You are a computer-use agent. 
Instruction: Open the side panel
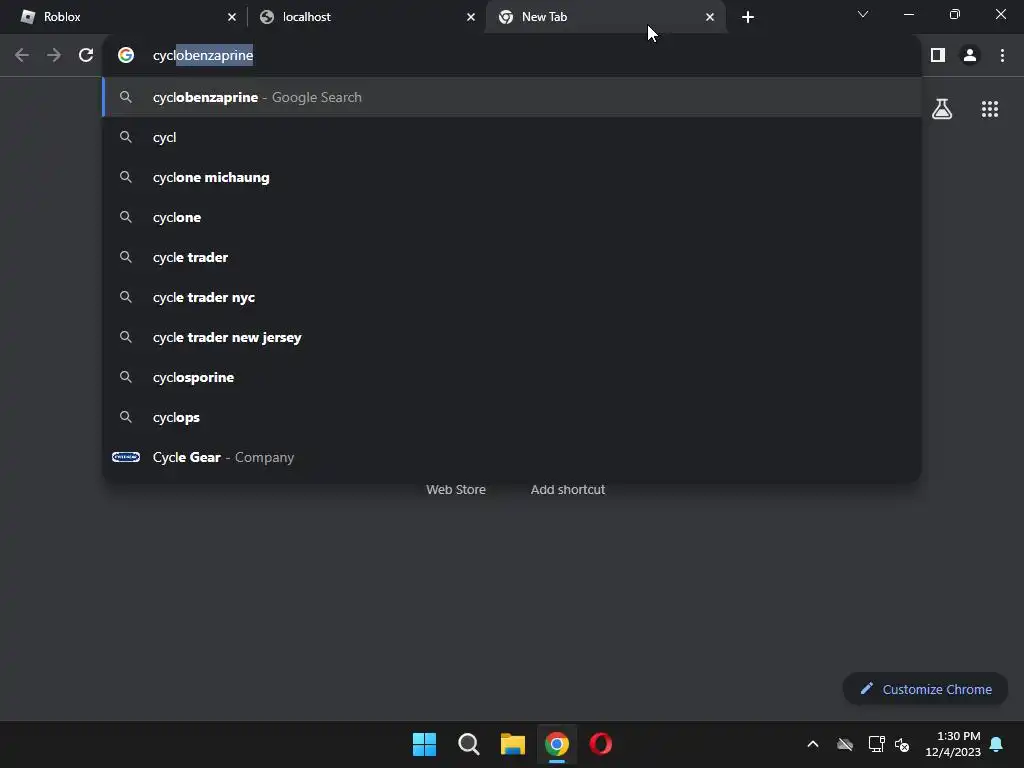pos(938,56)
